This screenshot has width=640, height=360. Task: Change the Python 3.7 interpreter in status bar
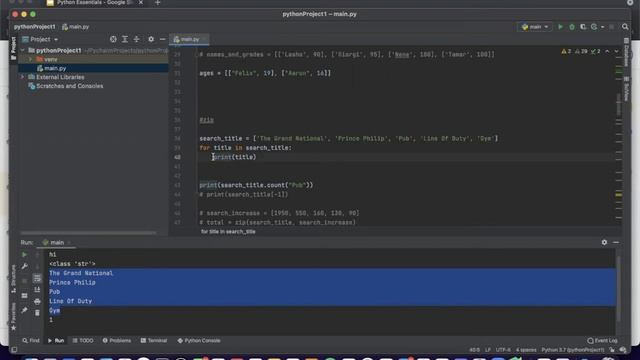(573, 350)
